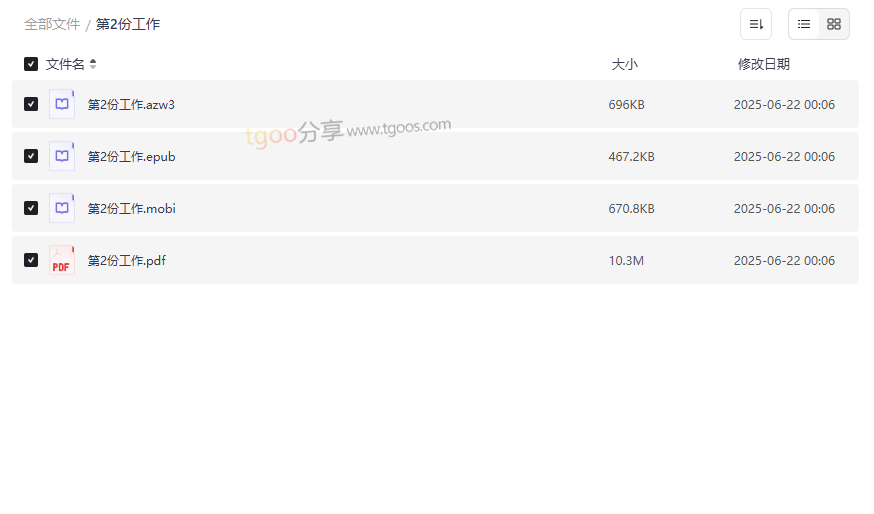Click the 修改日期 column header
Viewport: 874px width, 514px height.
point(764,64)
